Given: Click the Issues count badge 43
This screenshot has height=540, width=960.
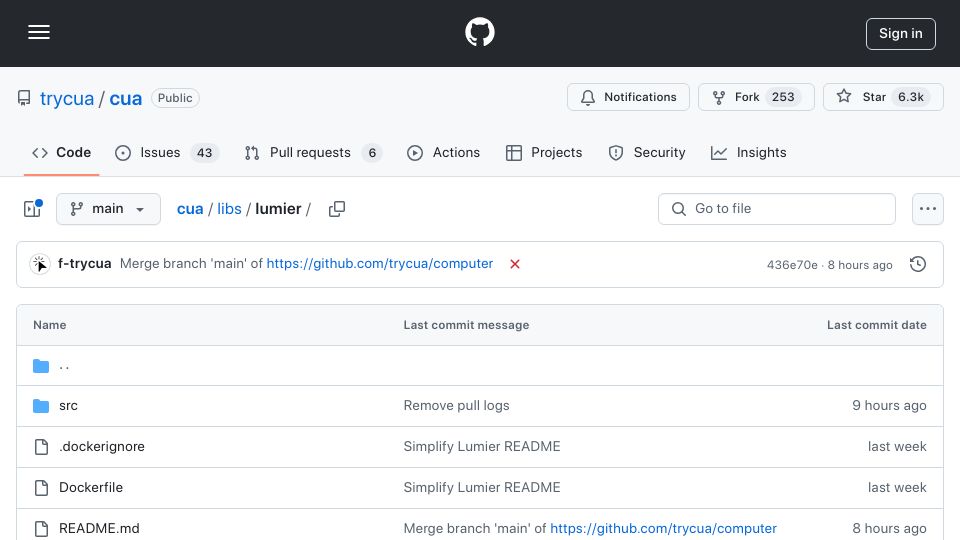Looking at the screenshot, I should tap(204, 152).
